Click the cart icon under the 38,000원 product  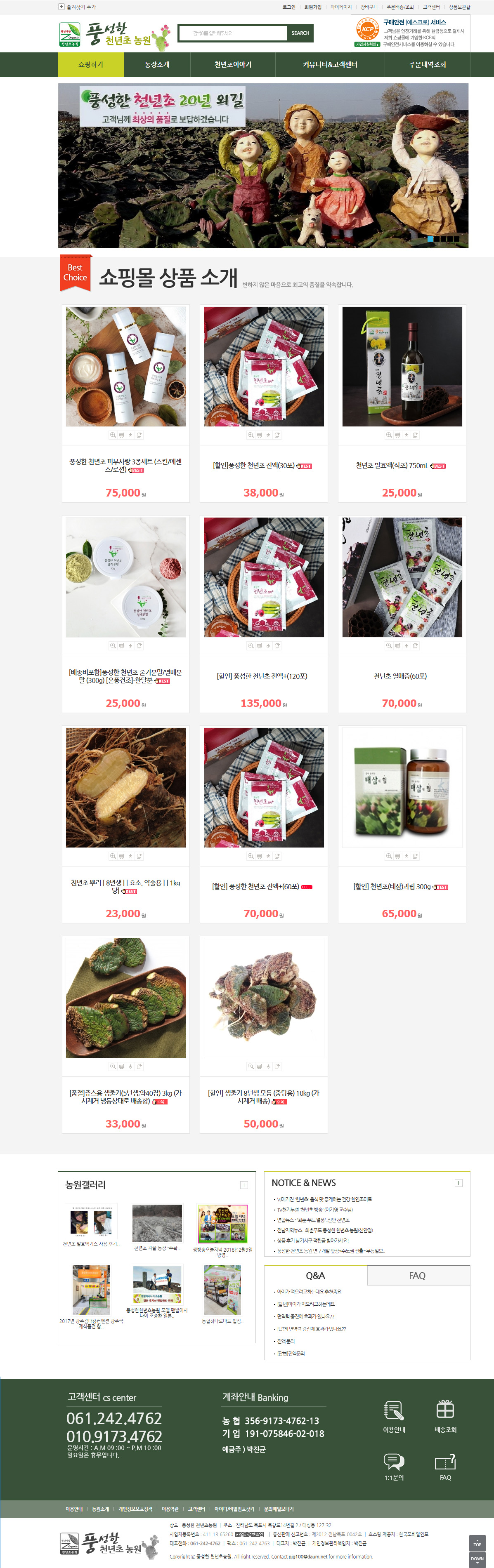(x=260, y=435)
